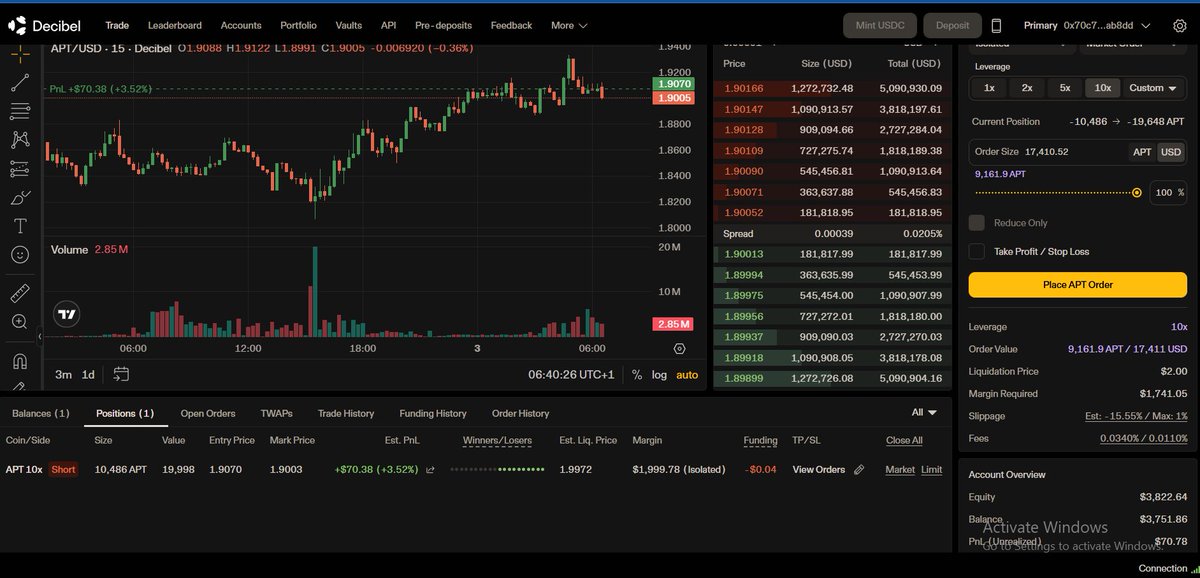
Task: Open the mobile device icon
Action: (996, 25)
